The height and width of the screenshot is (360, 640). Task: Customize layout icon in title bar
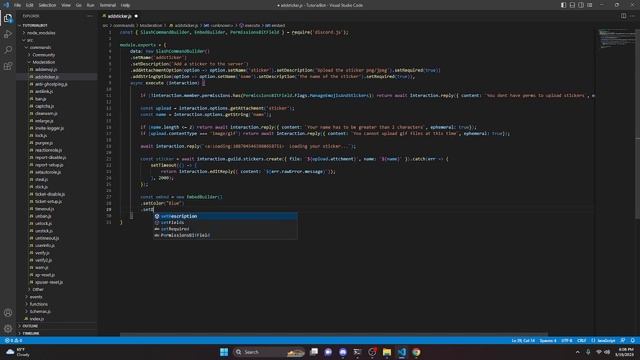[x=589, y=5]
